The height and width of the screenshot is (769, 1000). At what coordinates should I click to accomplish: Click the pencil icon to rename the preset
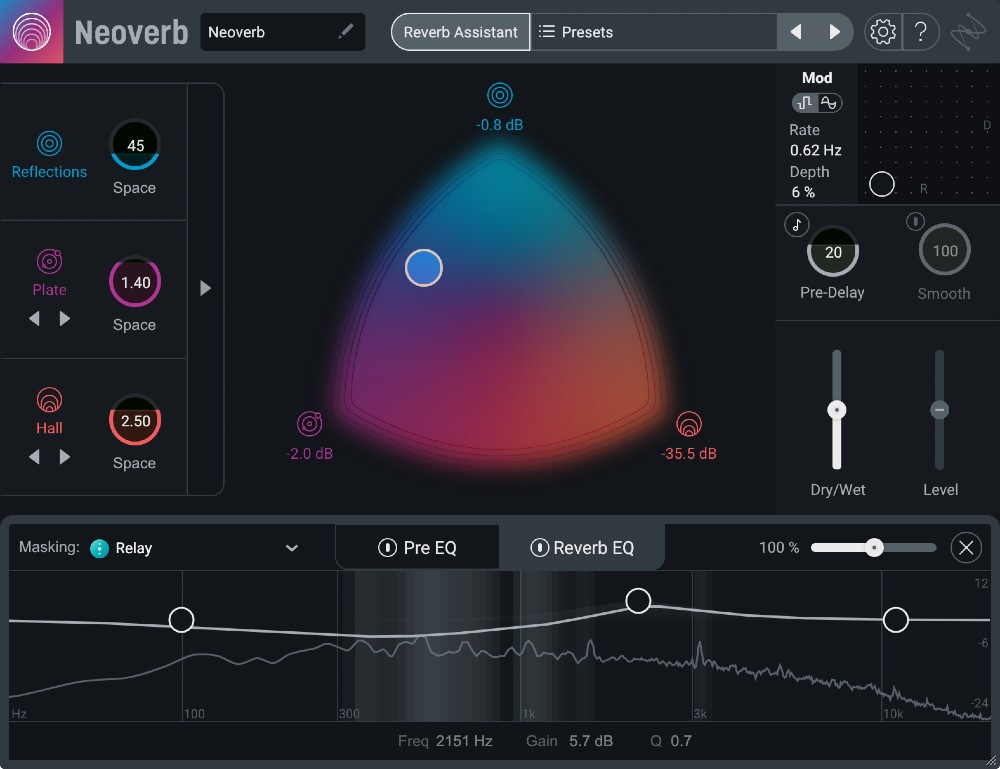pyautogui.click(x=347, y=31)
